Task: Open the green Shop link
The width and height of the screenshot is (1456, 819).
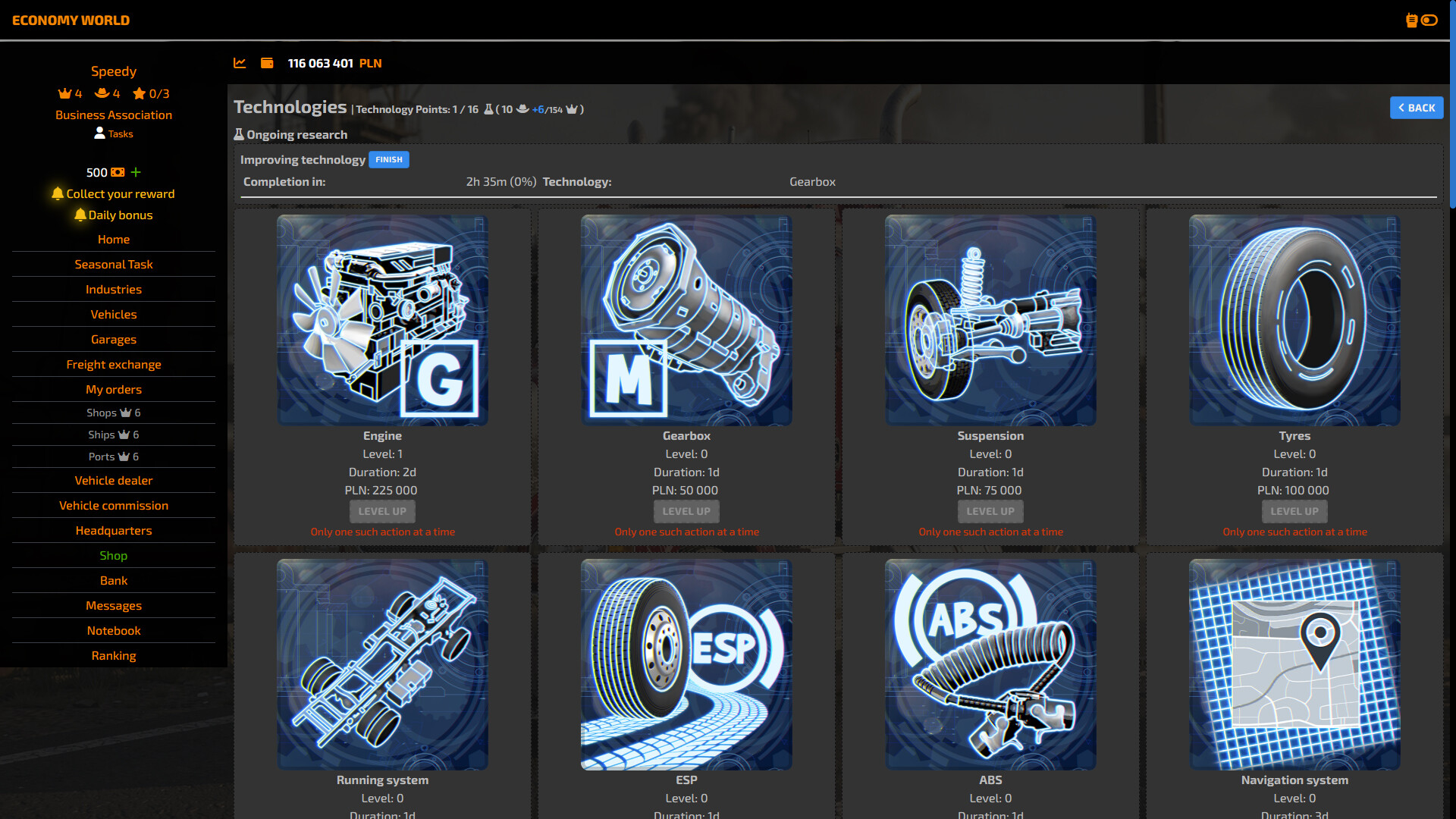Action: (x=114, y=555)
